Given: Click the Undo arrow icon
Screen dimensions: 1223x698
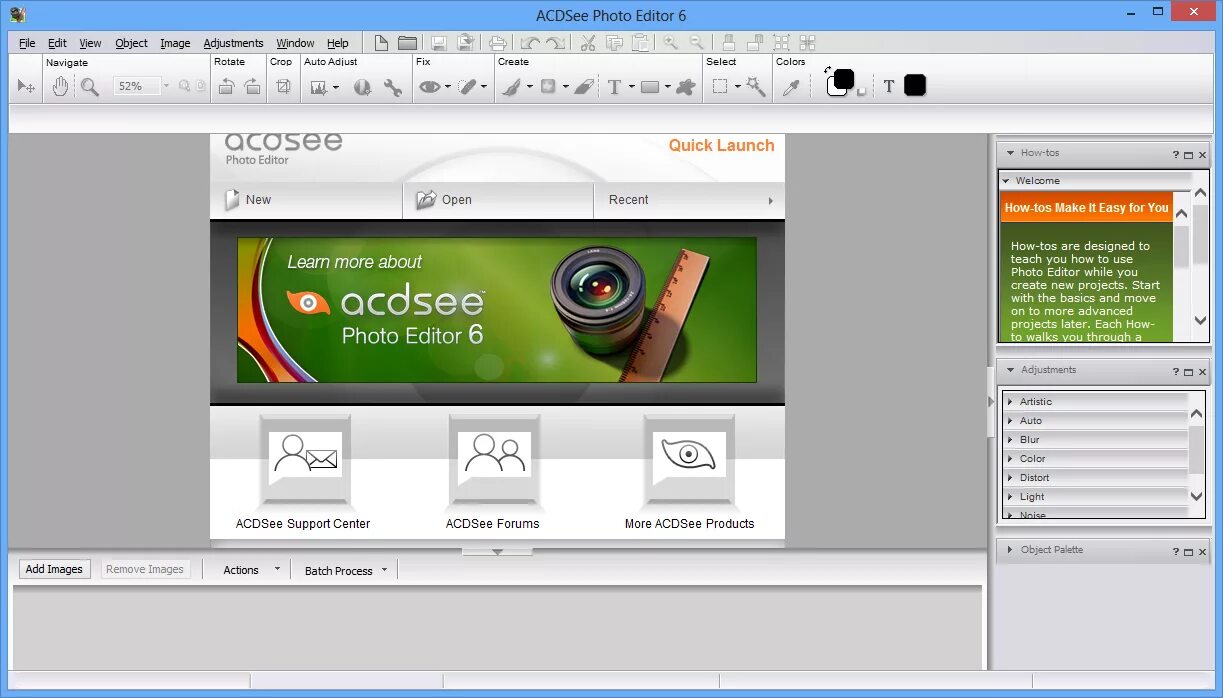Looking at the screenshot, I should tap(530, 43).
